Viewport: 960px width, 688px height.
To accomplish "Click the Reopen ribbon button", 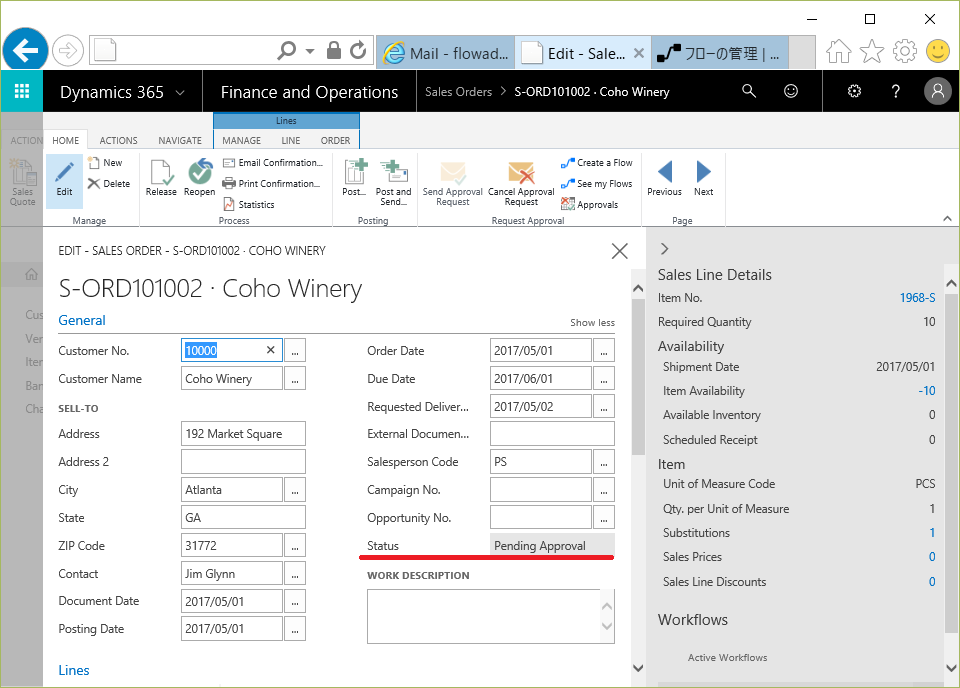I will click(200, 178).
